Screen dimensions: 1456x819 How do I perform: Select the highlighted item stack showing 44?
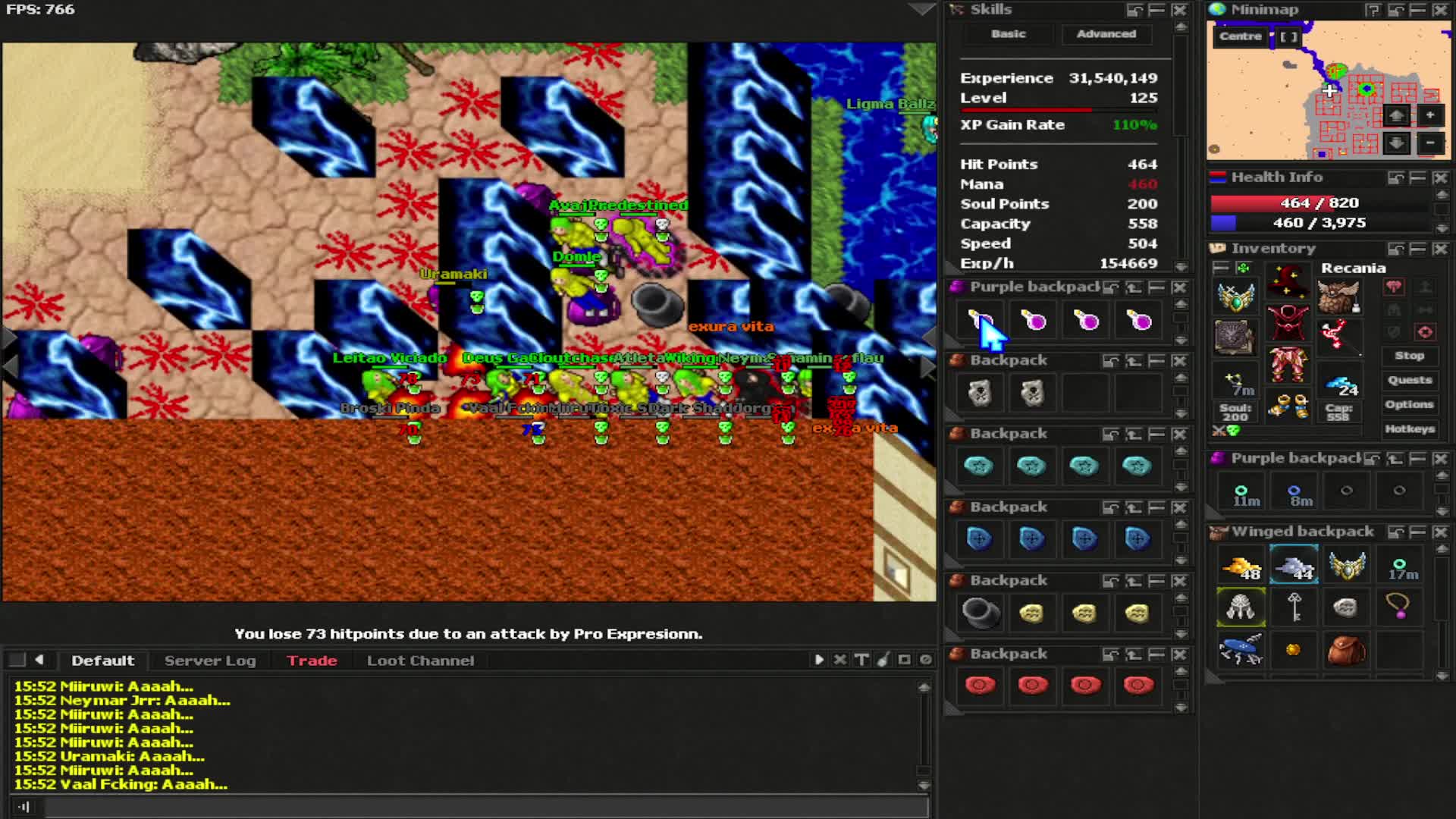tap(1294, 565)
